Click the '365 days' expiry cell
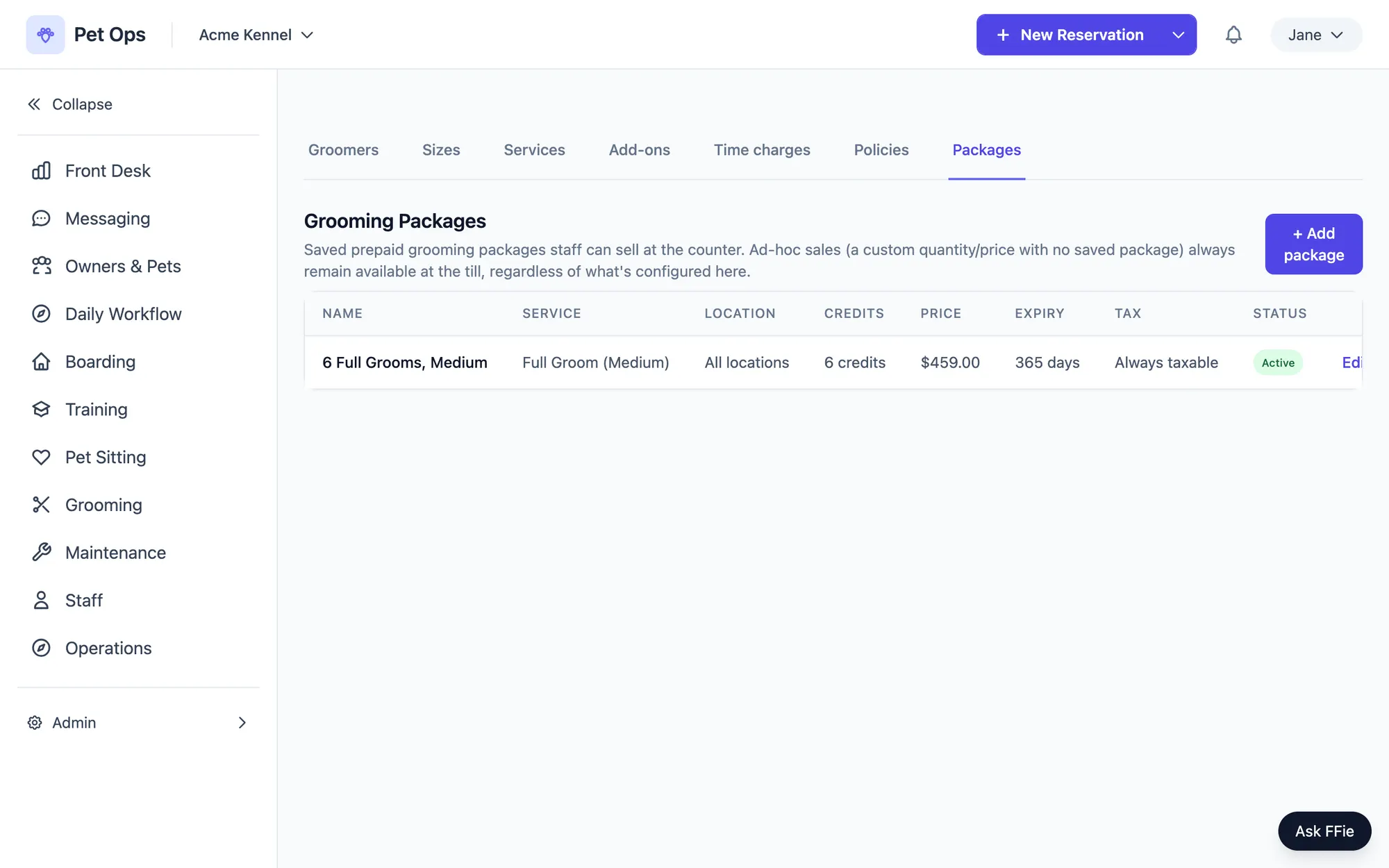This screenshot has height=868, width=1389. pos(1047,362)
